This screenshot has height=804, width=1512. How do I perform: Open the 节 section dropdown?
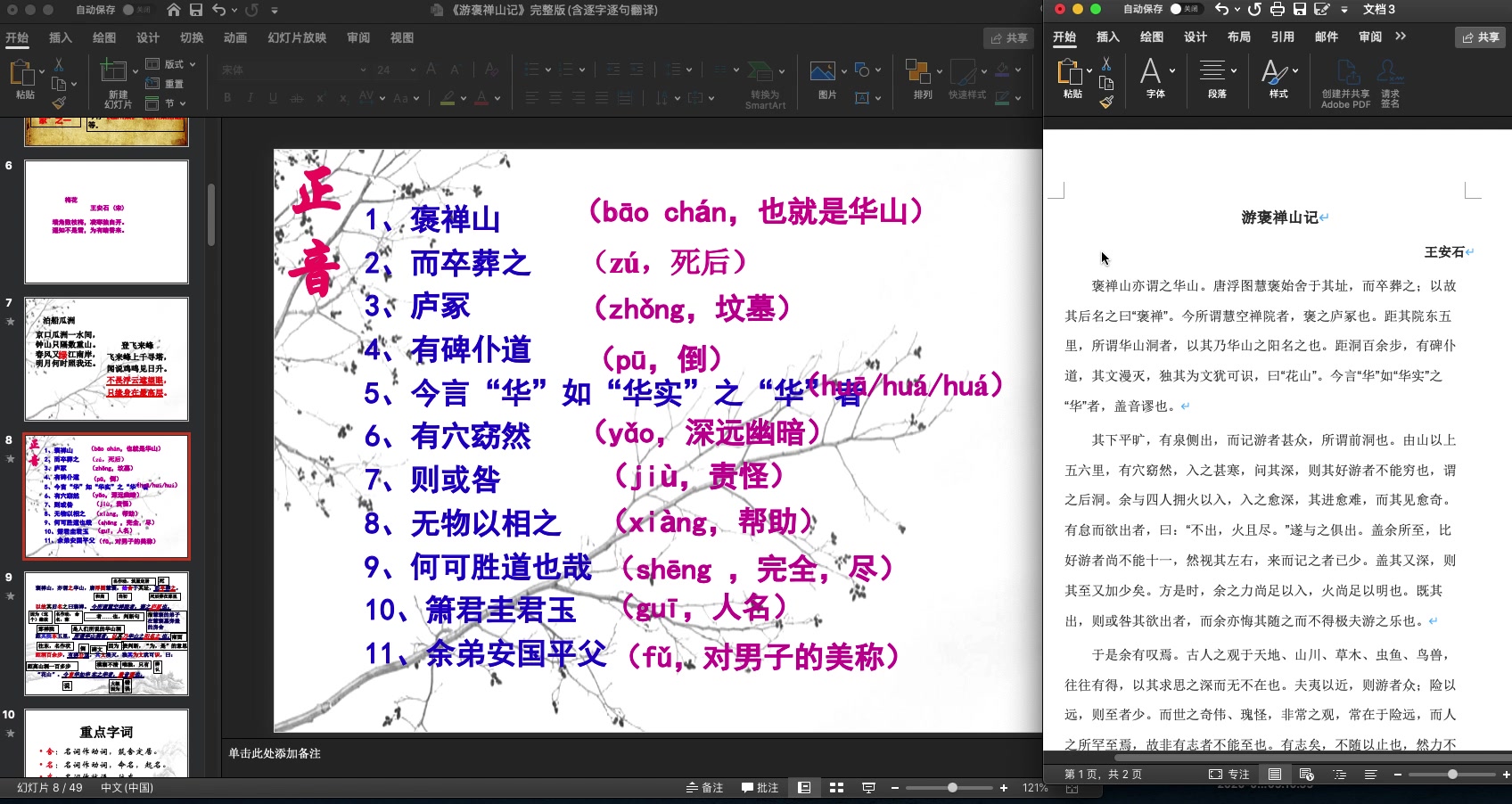coord(165,103)
